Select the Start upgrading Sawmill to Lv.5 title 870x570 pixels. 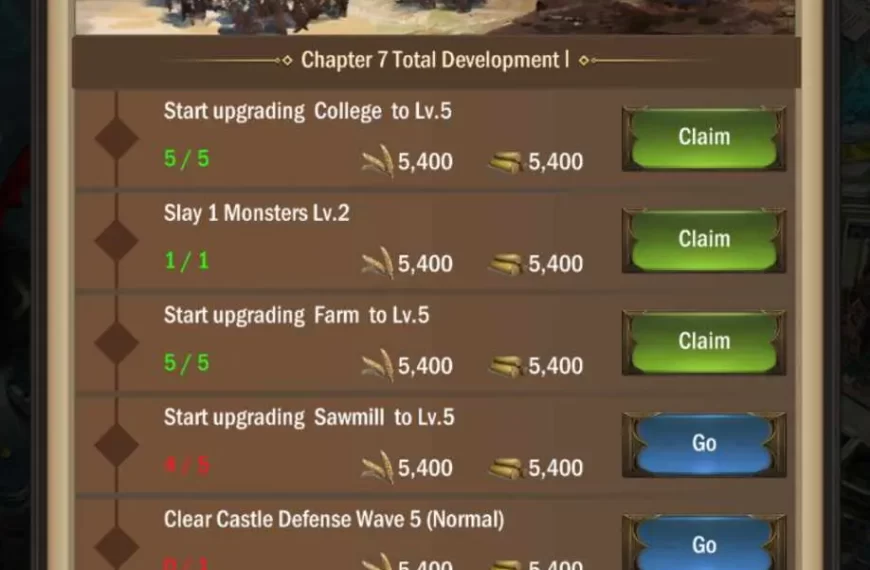tap(309, 417)
